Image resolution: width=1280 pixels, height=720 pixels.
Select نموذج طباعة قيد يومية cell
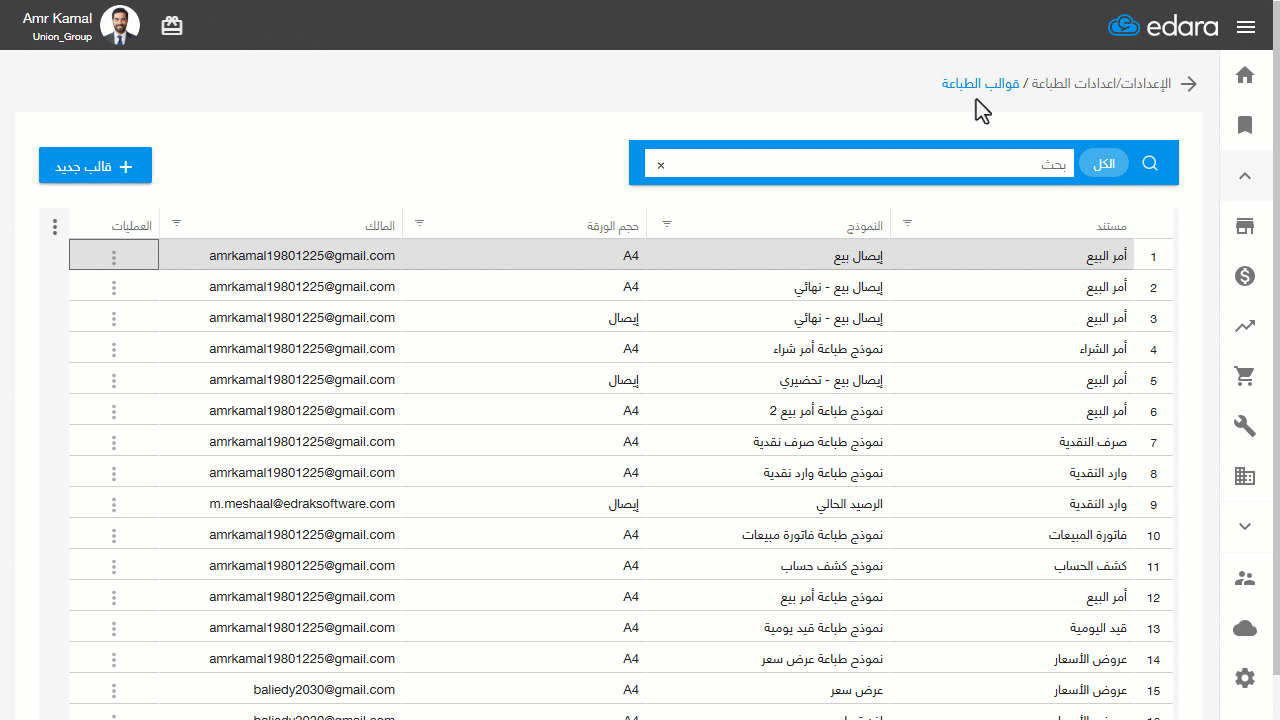click(x=768, y=628)
